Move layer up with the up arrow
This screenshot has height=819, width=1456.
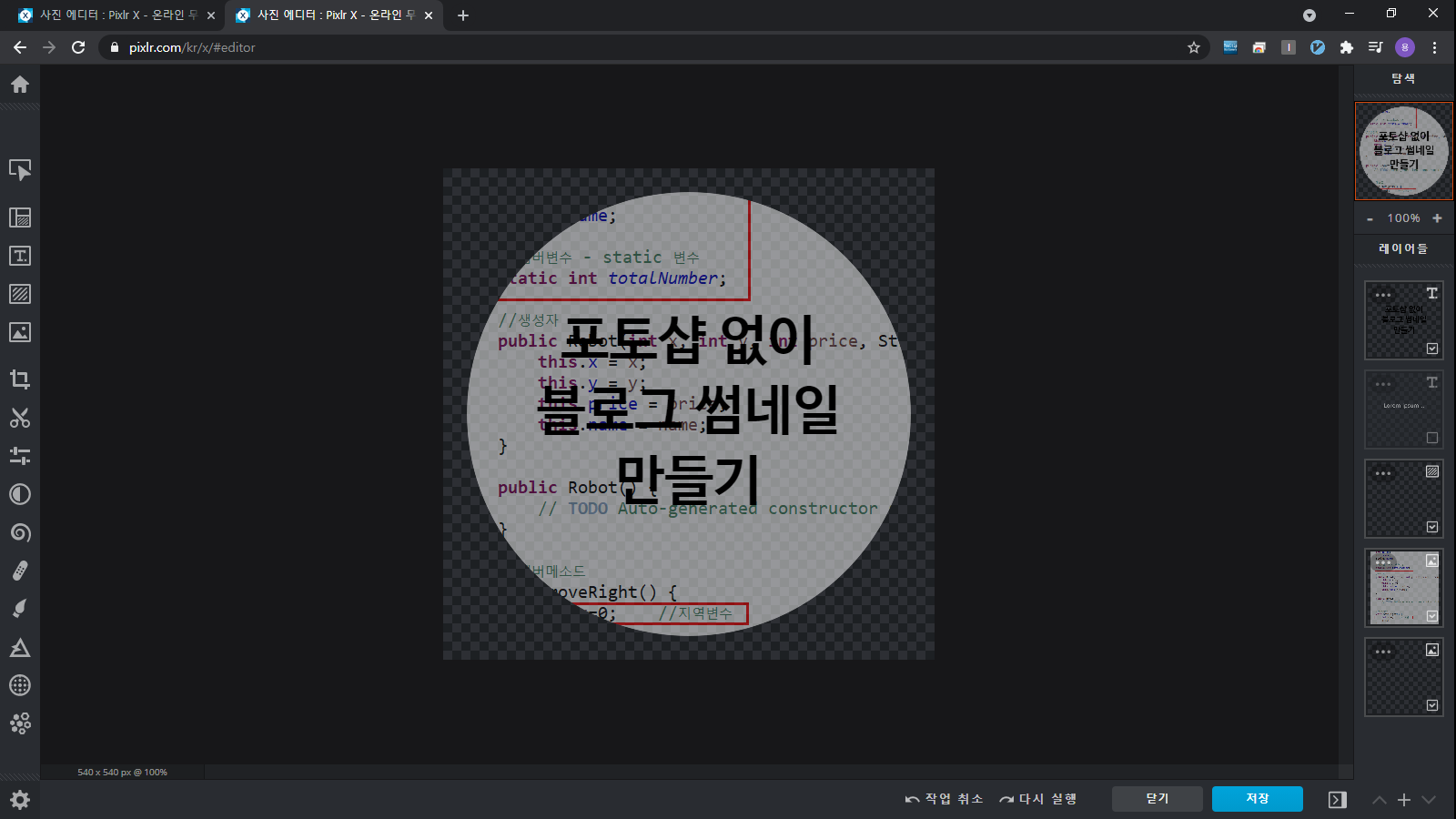coord(1380,800)
